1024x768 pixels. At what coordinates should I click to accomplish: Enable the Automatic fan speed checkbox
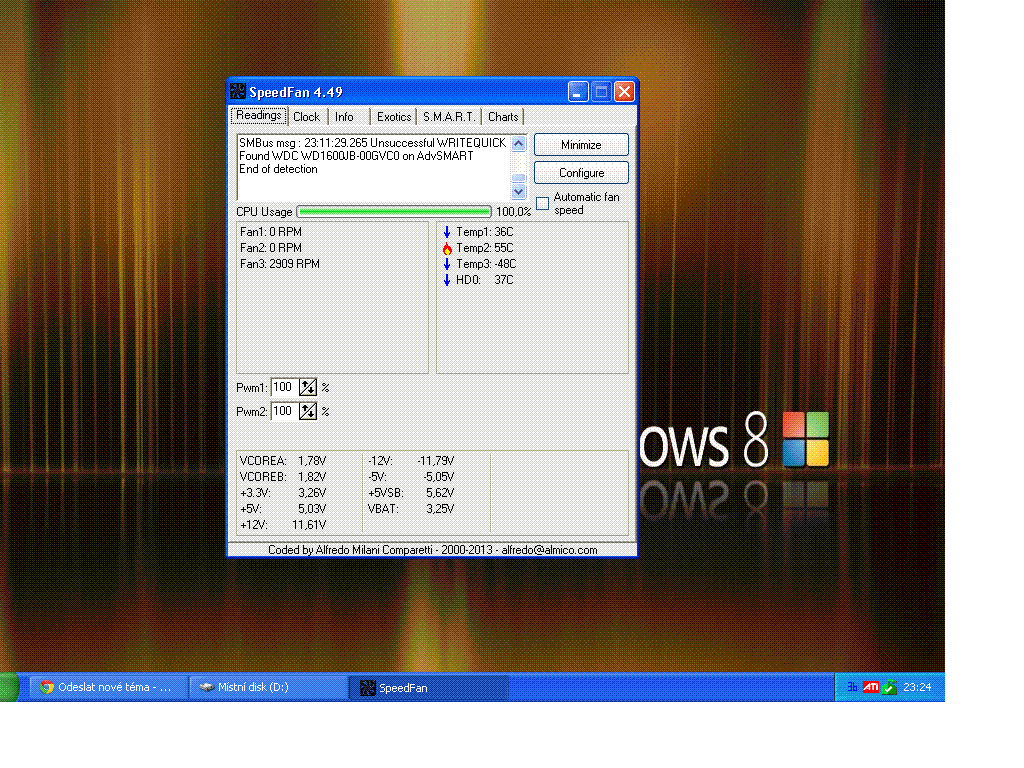(x=543, y=204)
